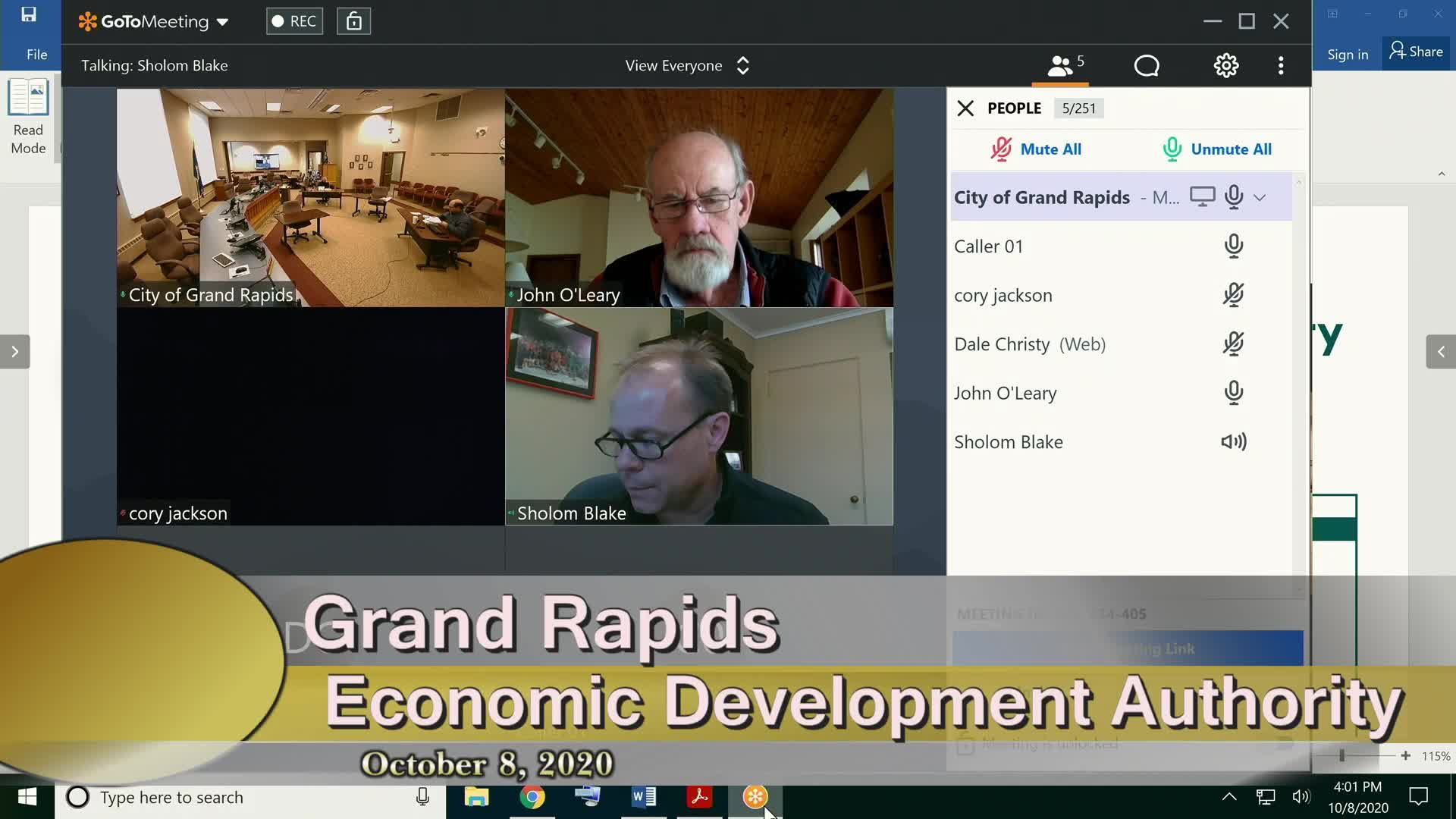The height and width of the screenshot is (819, 1456).
Task: Open GoToMeeting taskbar icon
Action: pyautogui.click(x=755, y=797)
